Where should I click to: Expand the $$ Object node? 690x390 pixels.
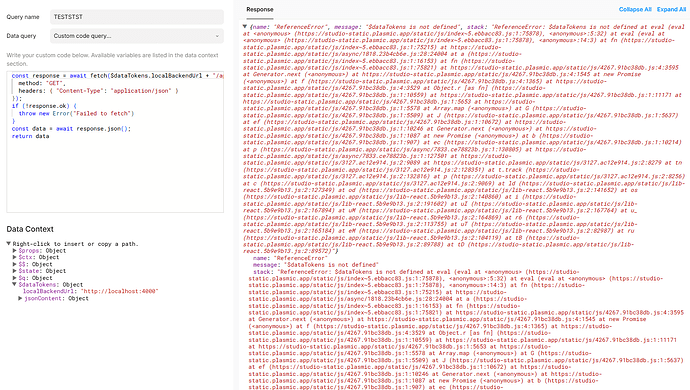pos(15,264)
